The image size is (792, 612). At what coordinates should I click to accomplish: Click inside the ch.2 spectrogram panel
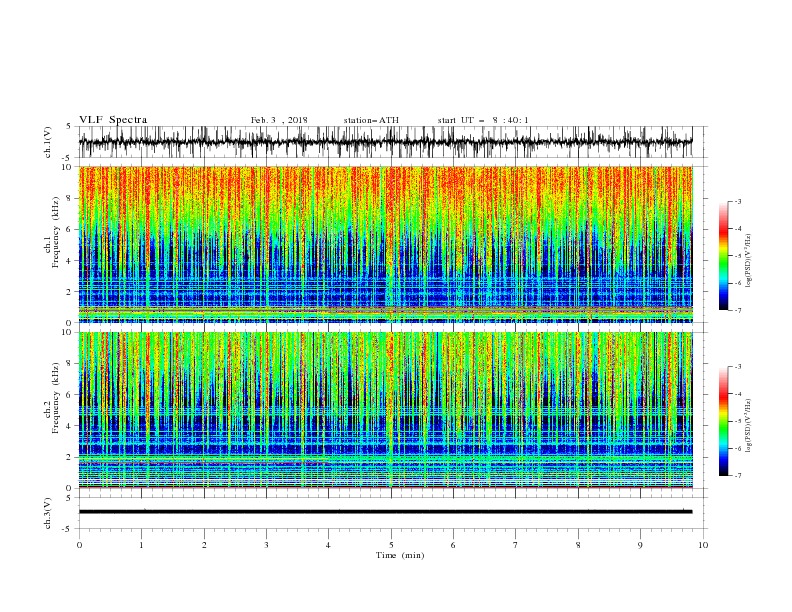coord(385,410)
